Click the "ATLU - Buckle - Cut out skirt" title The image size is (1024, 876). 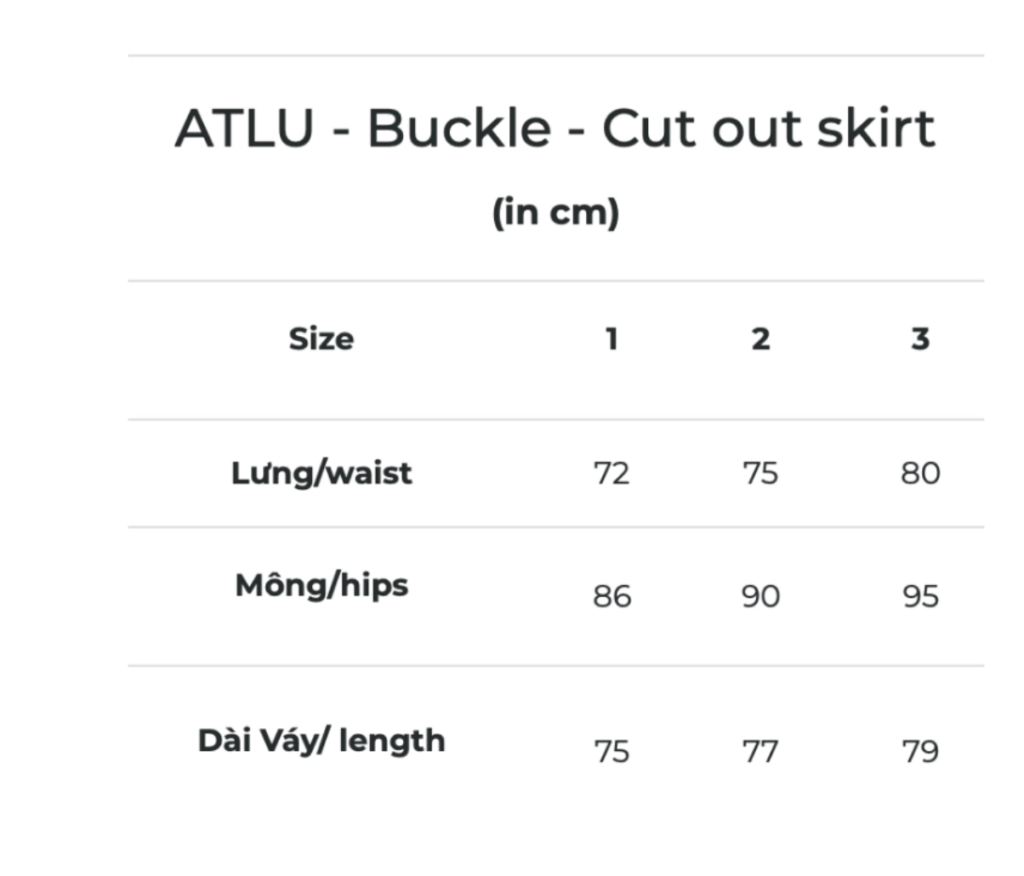point(555,129)
